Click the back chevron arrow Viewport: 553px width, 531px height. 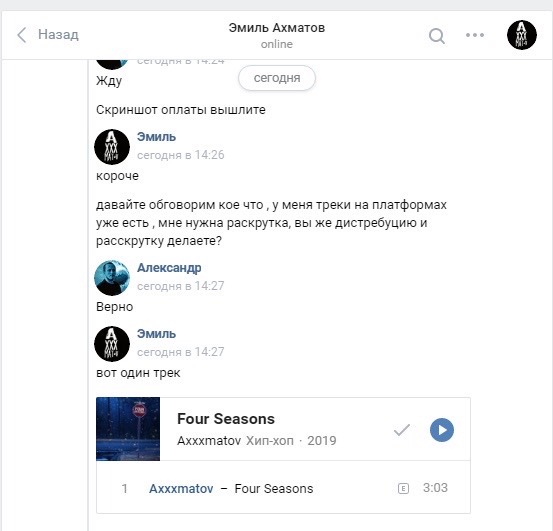(x=22, y=35)
